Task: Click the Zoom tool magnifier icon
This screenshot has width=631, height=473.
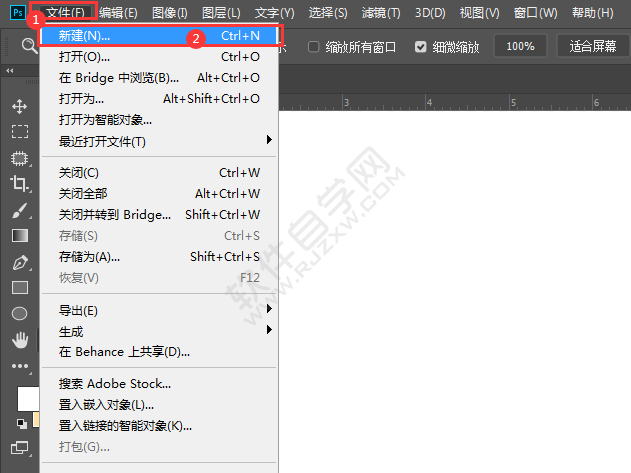Action: tap(29, 46)
